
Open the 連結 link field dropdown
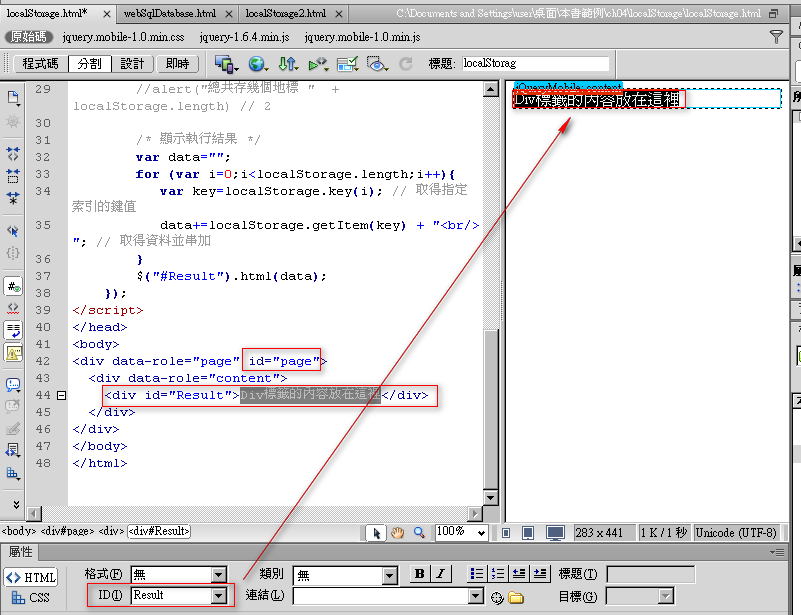(476, 596)
